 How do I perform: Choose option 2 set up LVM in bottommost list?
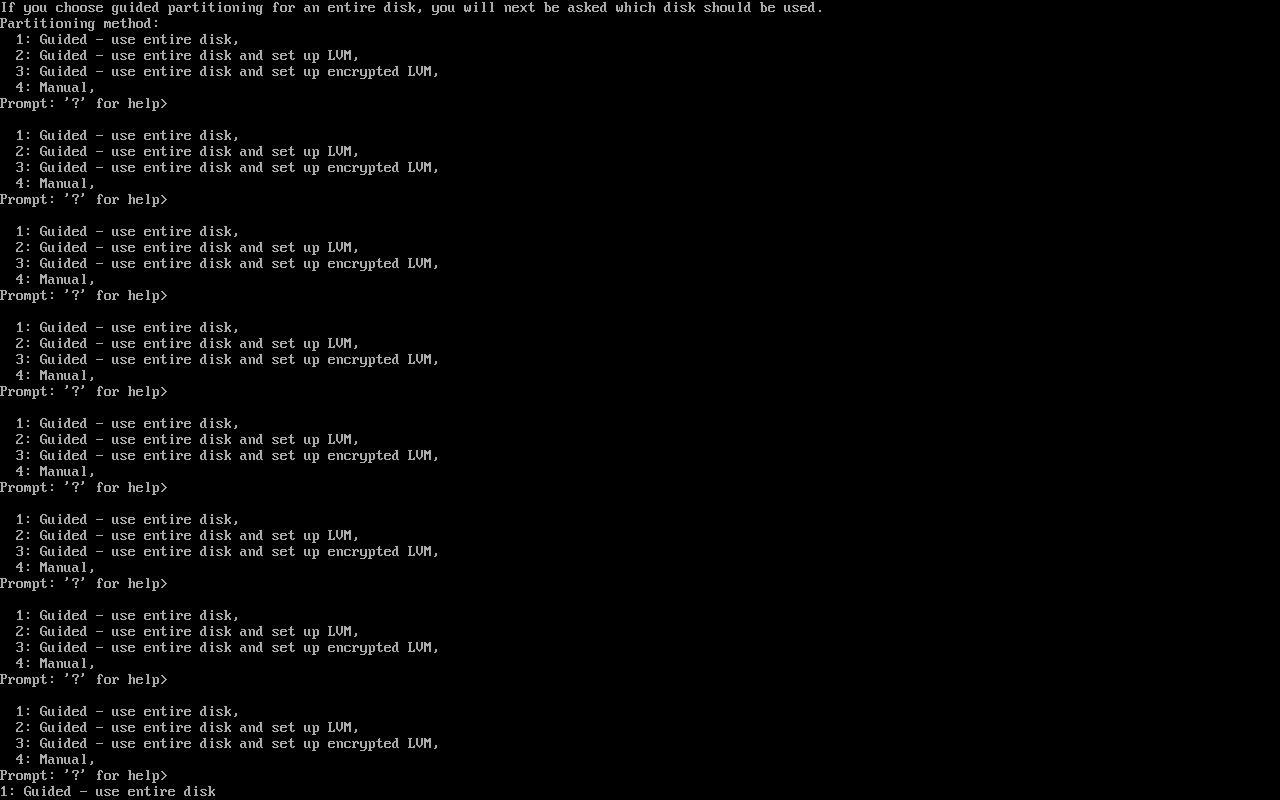click(188, 727)
